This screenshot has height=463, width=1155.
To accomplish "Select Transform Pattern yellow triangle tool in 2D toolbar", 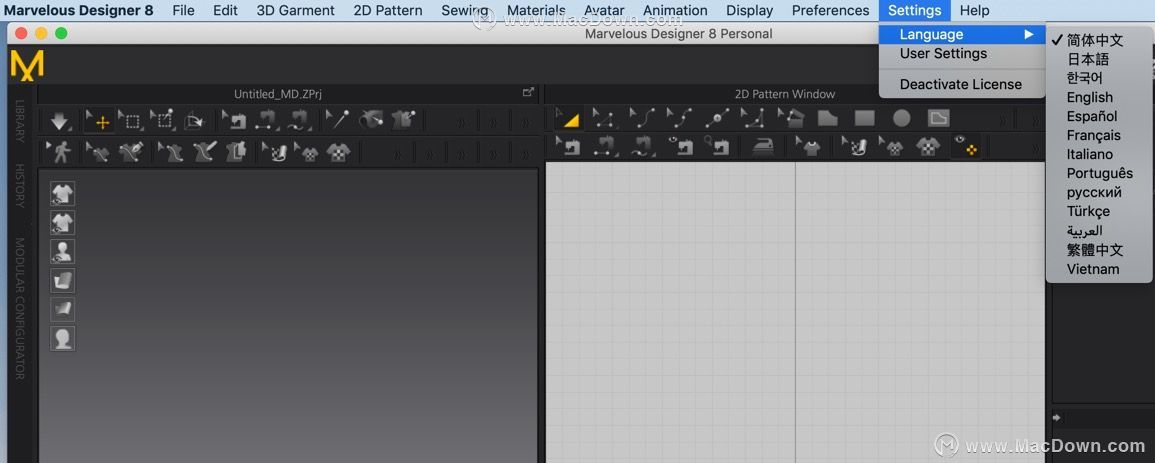I will (567, 119).
